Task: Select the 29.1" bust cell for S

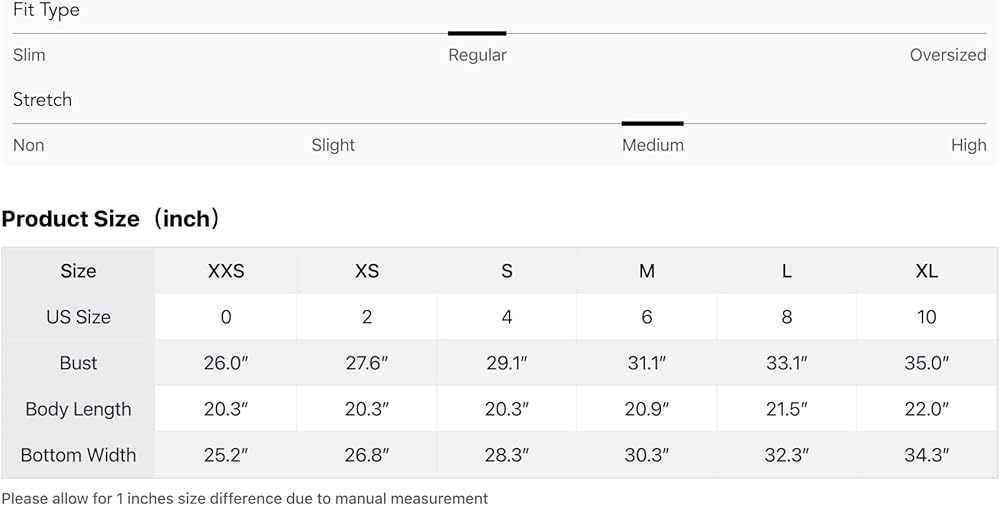Action: [x=506, y=363]
